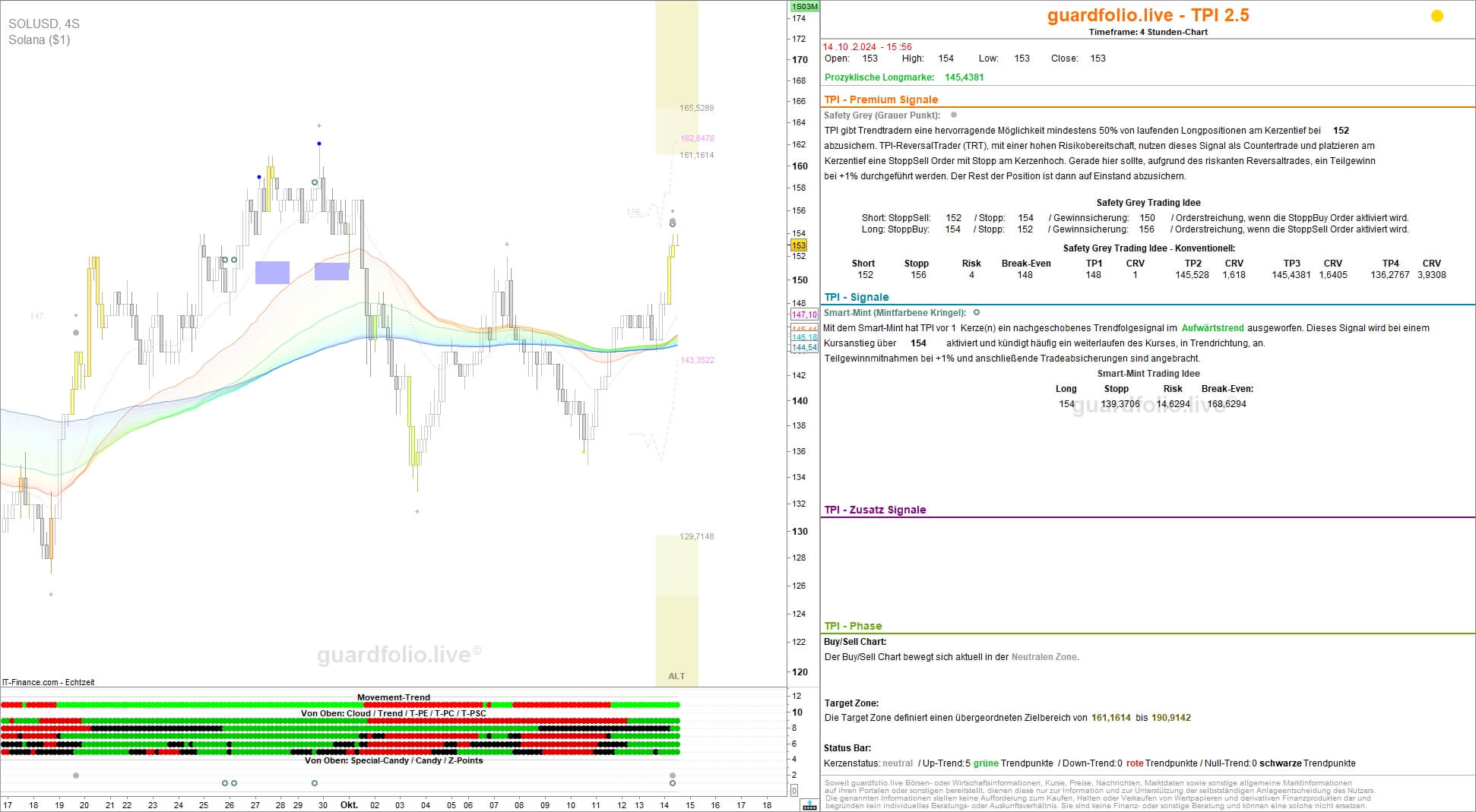Click the chart export icon below price axis
This screenshot has width=1476, height=812.
809,805
